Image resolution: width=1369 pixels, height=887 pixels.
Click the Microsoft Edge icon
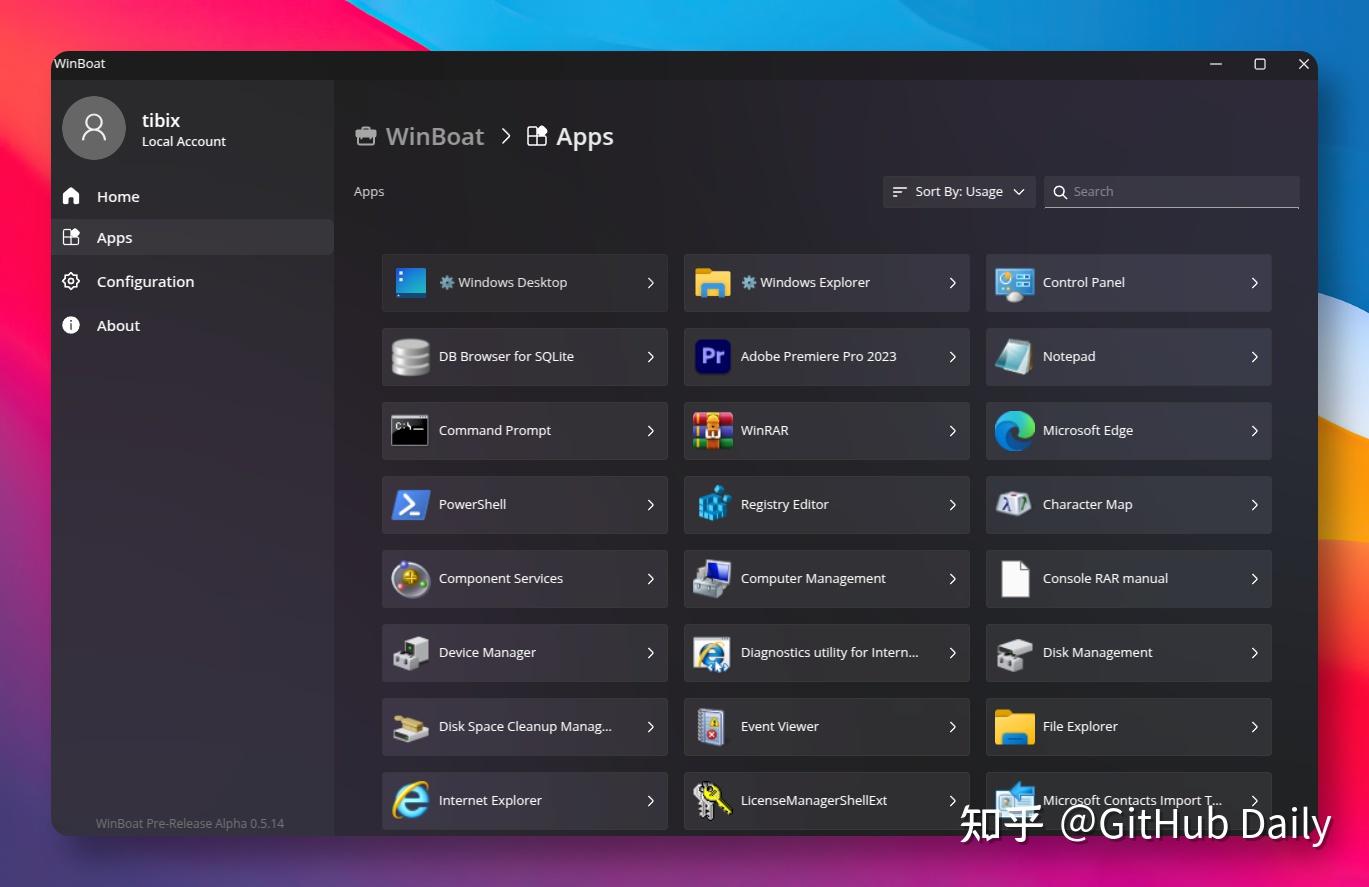(x=1015, y=431)
